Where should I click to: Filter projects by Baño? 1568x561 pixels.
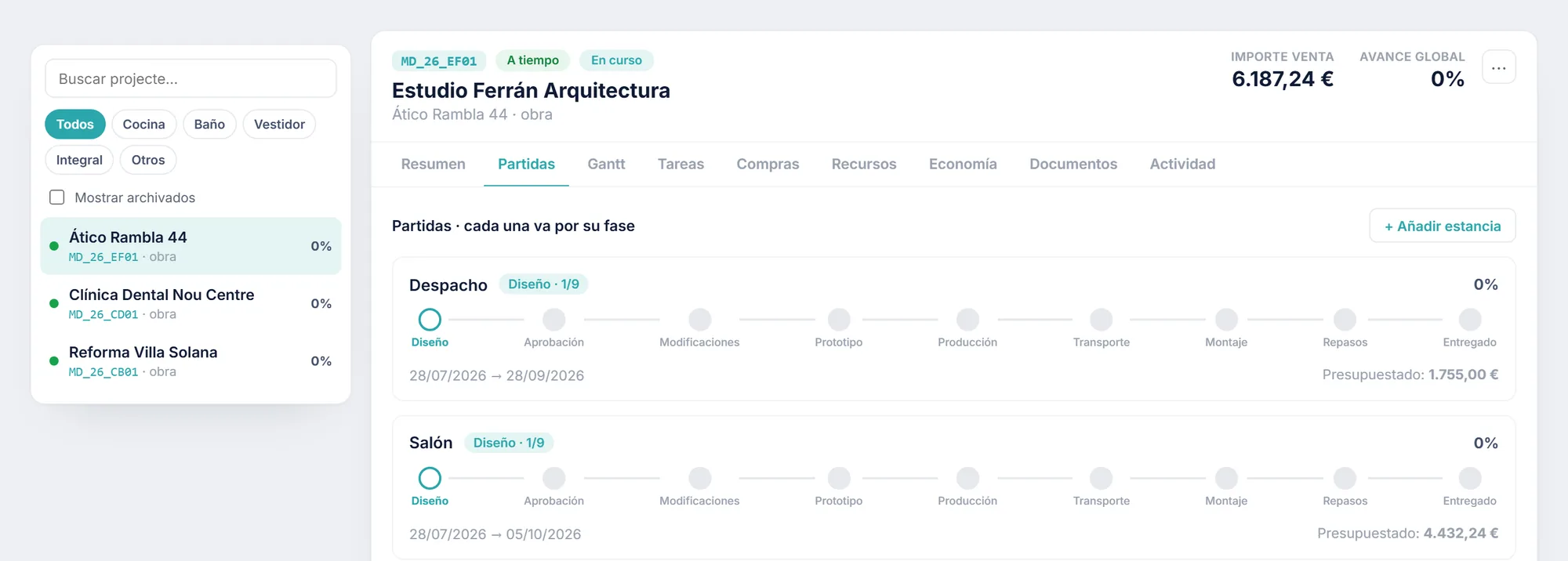(x=209, y=124)
